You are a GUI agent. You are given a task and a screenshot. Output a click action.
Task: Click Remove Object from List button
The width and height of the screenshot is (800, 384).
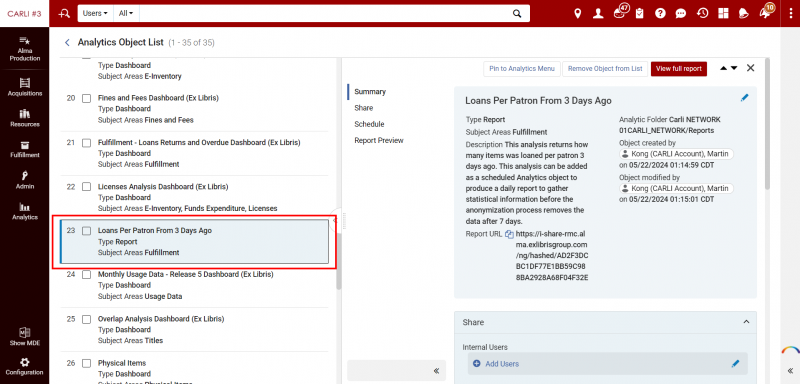coord(605,68)
